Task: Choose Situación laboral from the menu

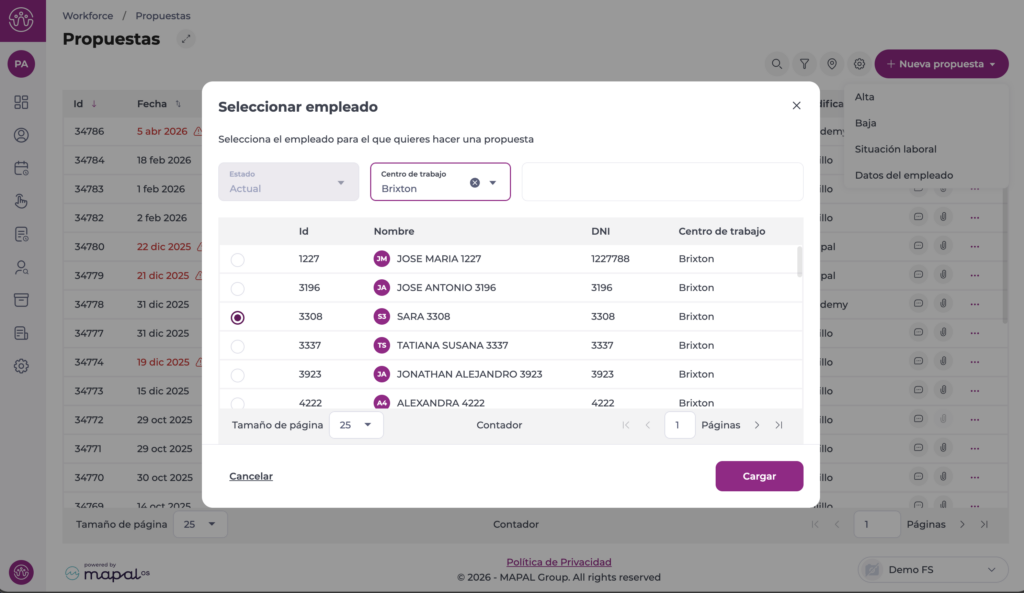Action: point(895,149)
